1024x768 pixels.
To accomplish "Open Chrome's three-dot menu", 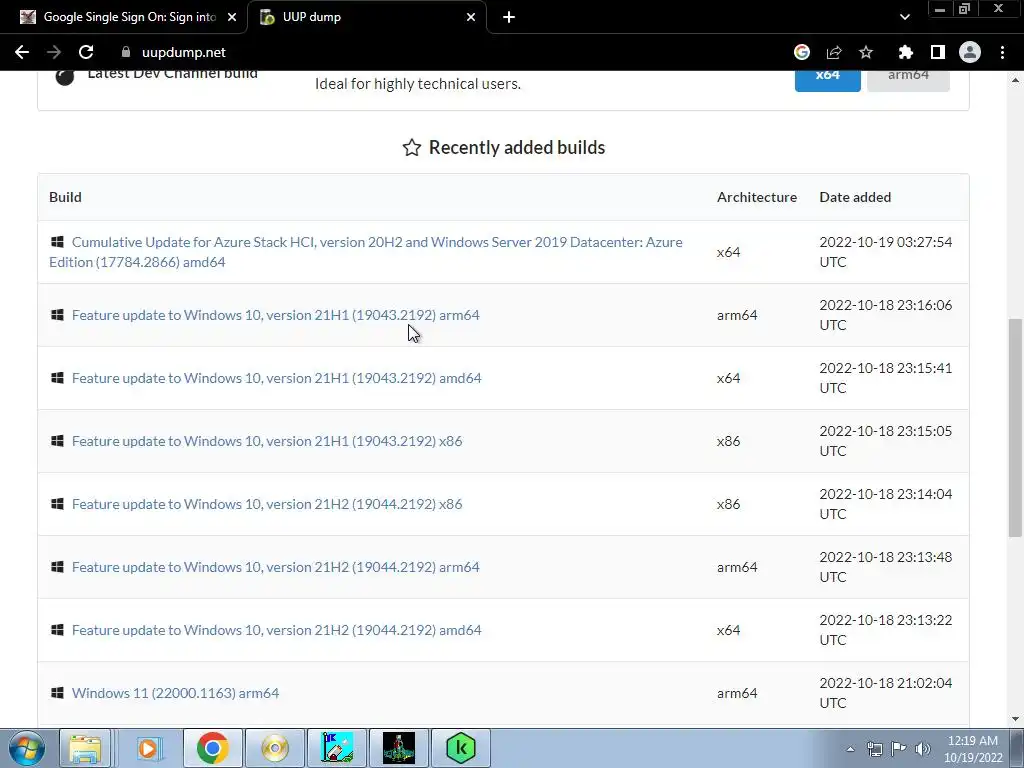I will 1002,52.
